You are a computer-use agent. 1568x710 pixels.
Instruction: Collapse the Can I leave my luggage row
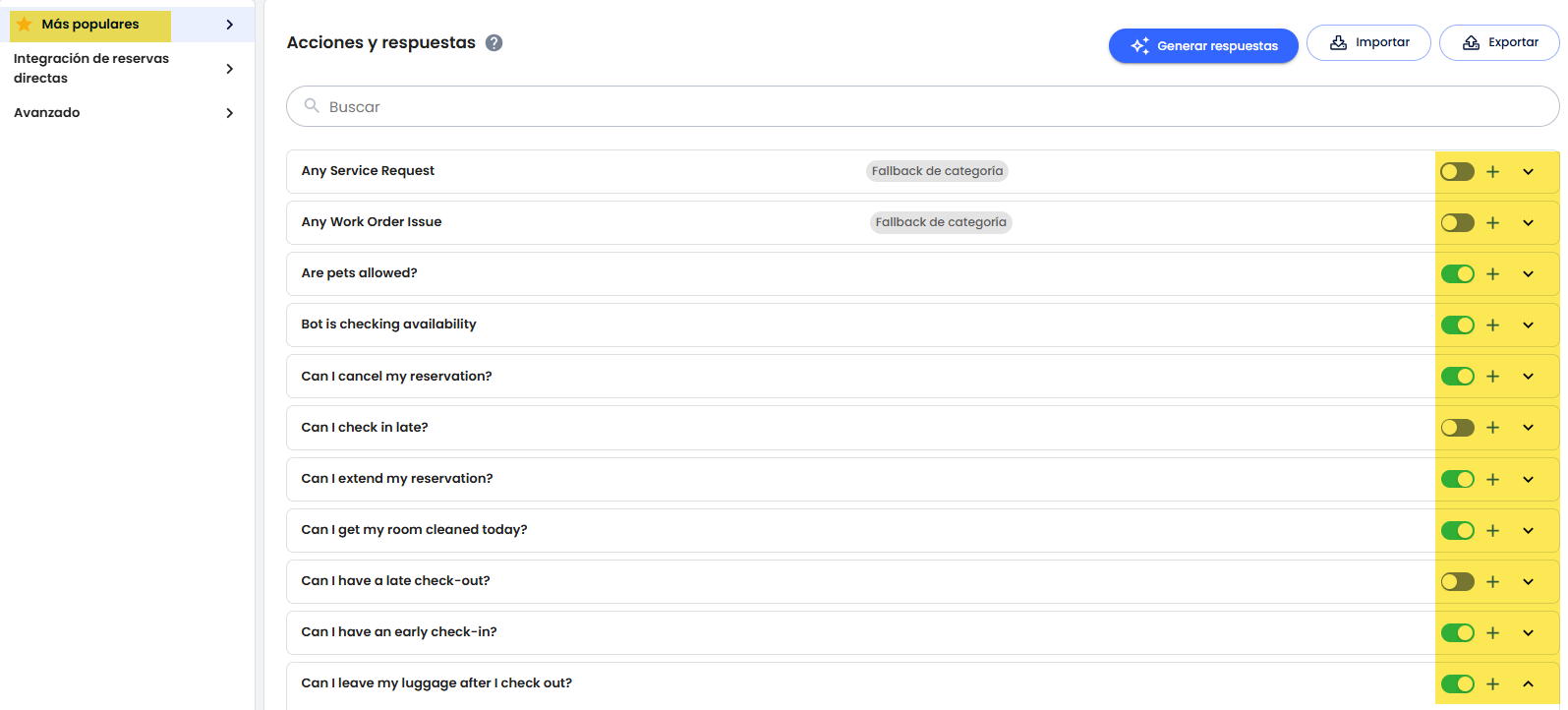click(x=1528, y=683)
